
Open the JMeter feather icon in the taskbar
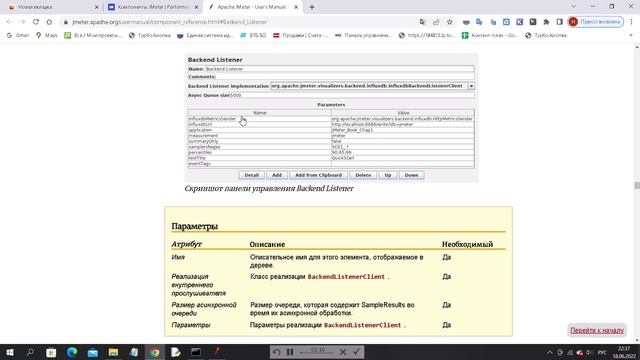pyautogui.click(x=217, y=352)
